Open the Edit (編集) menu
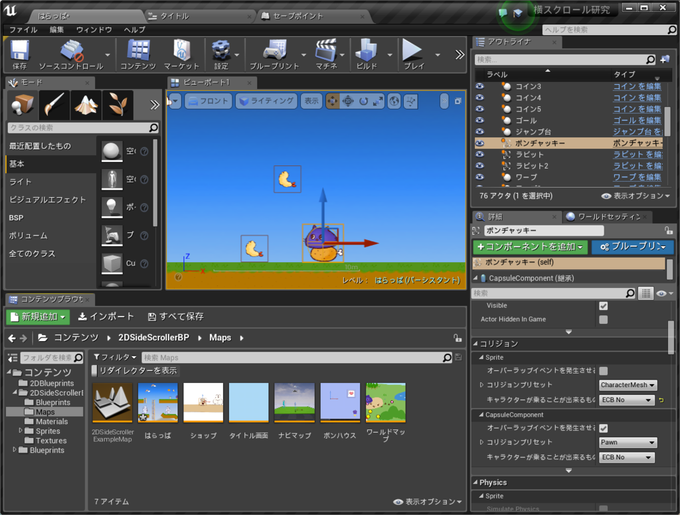 point(56,29)
